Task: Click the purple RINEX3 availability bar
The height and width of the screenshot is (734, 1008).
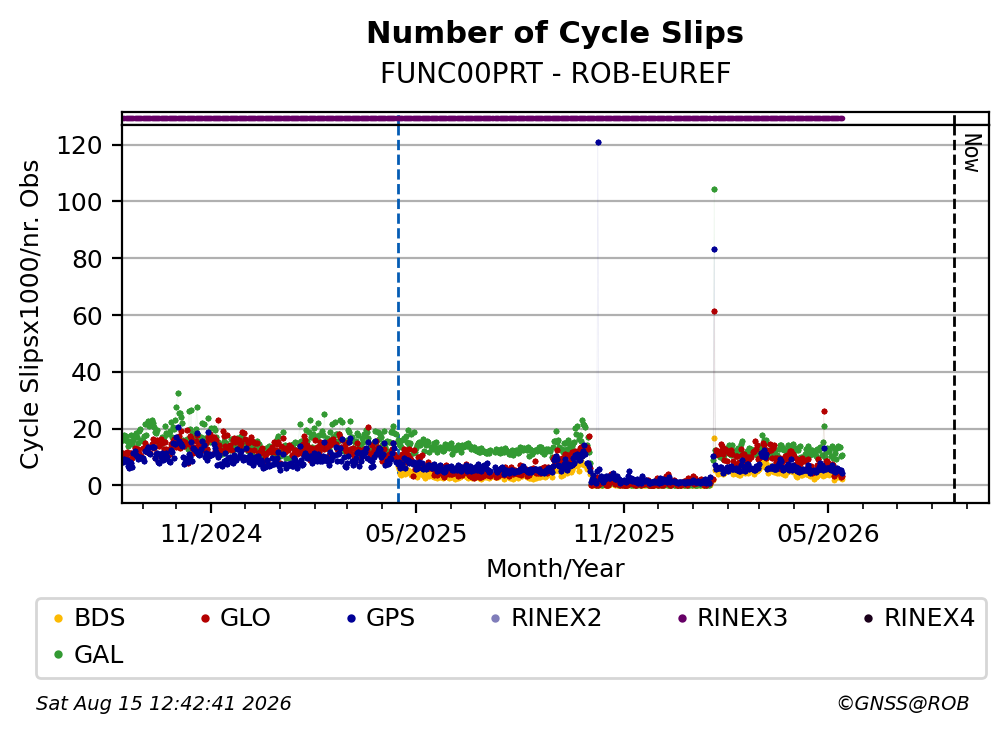Action: coord(483,118)
